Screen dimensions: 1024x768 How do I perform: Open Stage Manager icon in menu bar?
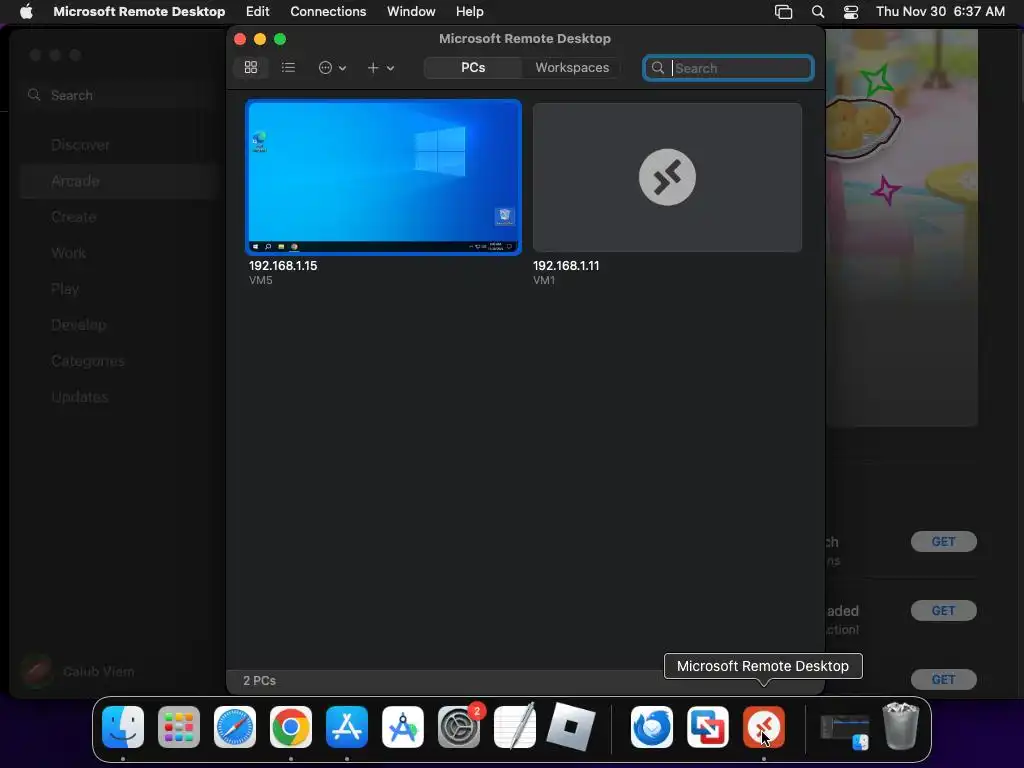point(783,12)
